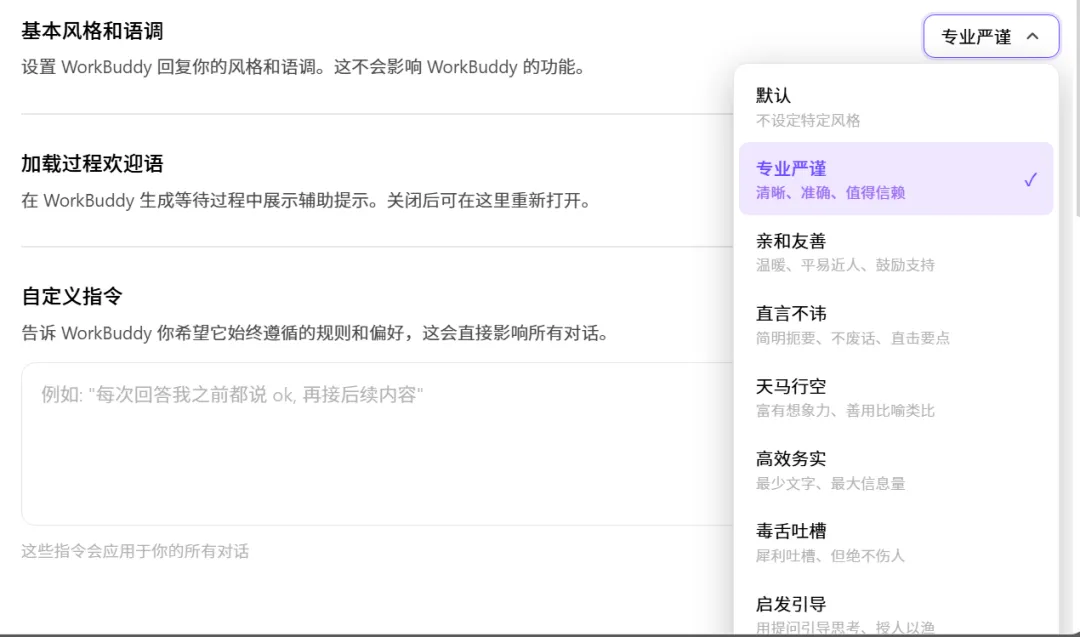The image size is (1080, 637).
Task: Click the description 告诉 WorkBuddy 你希望它始终遵循的规则
Action: (x=315, y=333)
